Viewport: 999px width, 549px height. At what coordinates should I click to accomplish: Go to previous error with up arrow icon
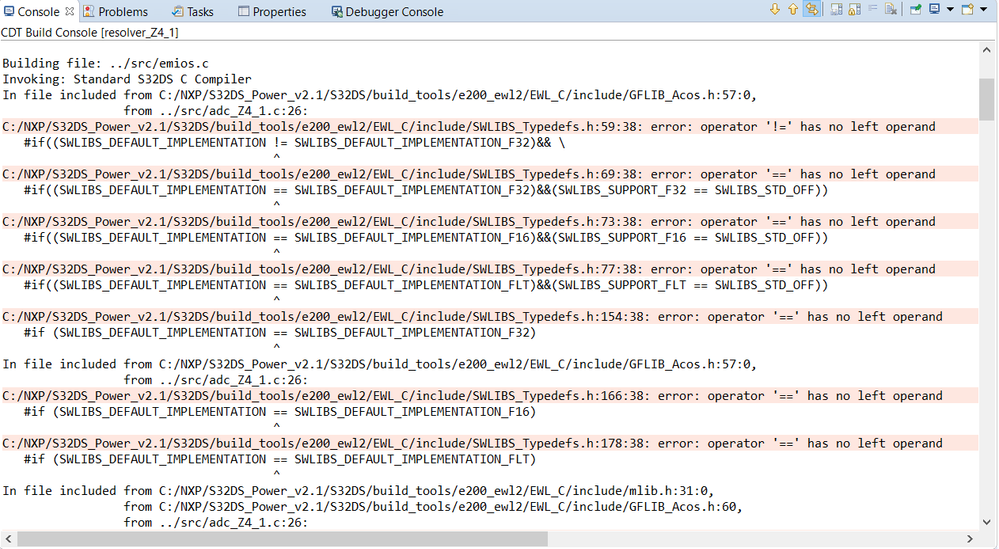793,9
